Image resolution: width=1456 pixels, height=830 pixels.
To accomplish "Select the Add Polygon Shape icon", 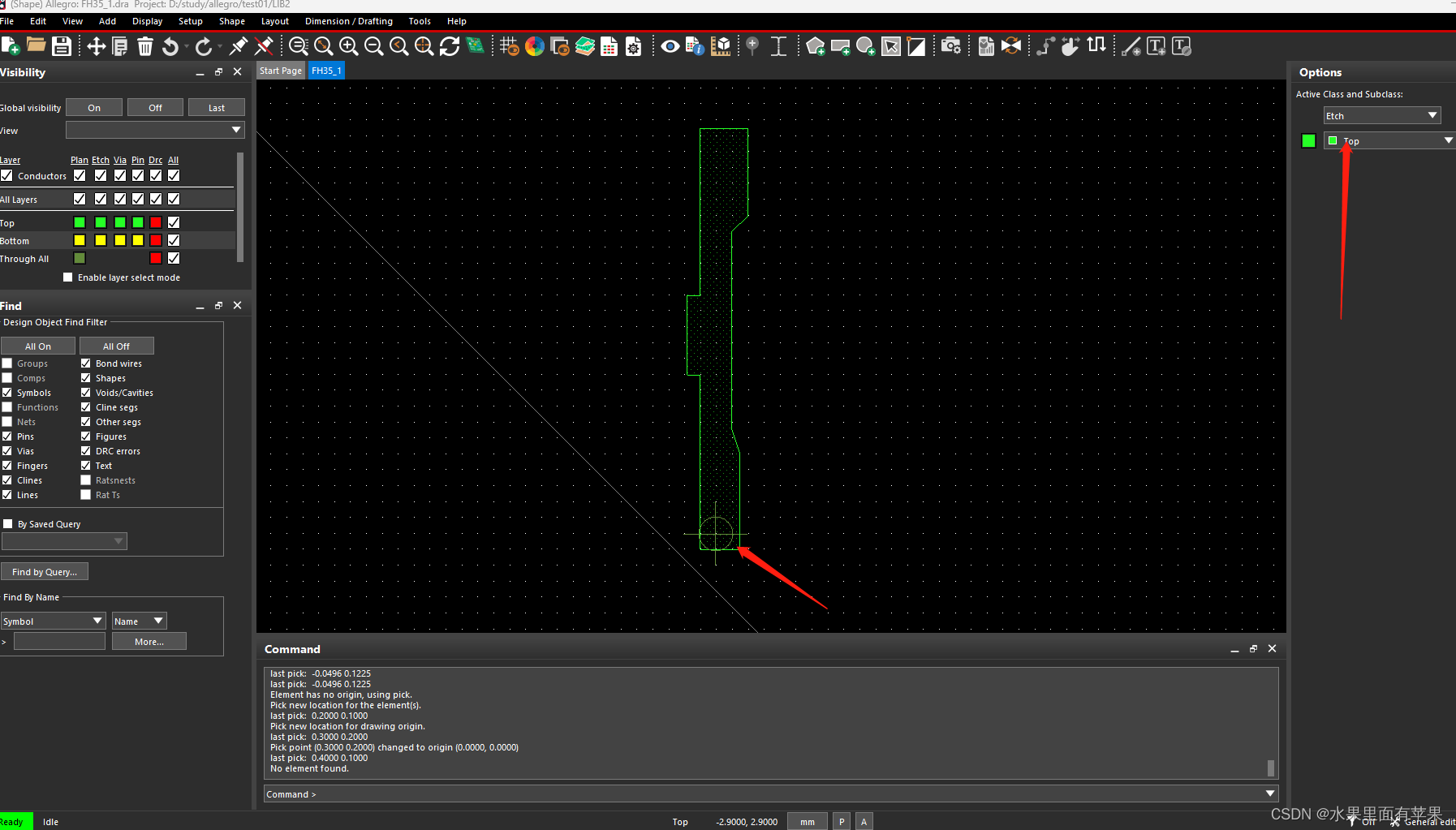I will pyautogui.click(x=816, y=46).
